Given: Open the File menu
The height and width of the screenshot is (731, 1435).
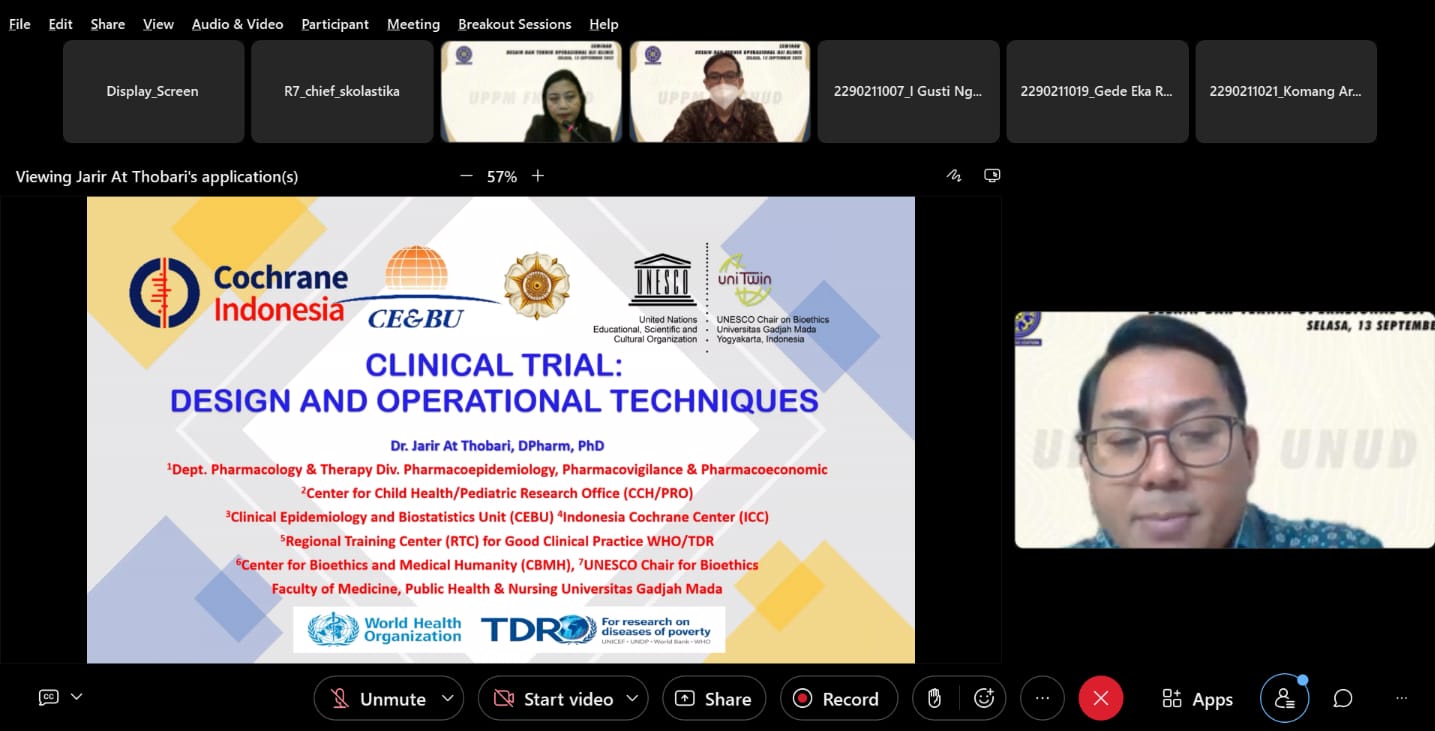Looking at the screenshot, I should pyautogui.click(x=20, y=24).
